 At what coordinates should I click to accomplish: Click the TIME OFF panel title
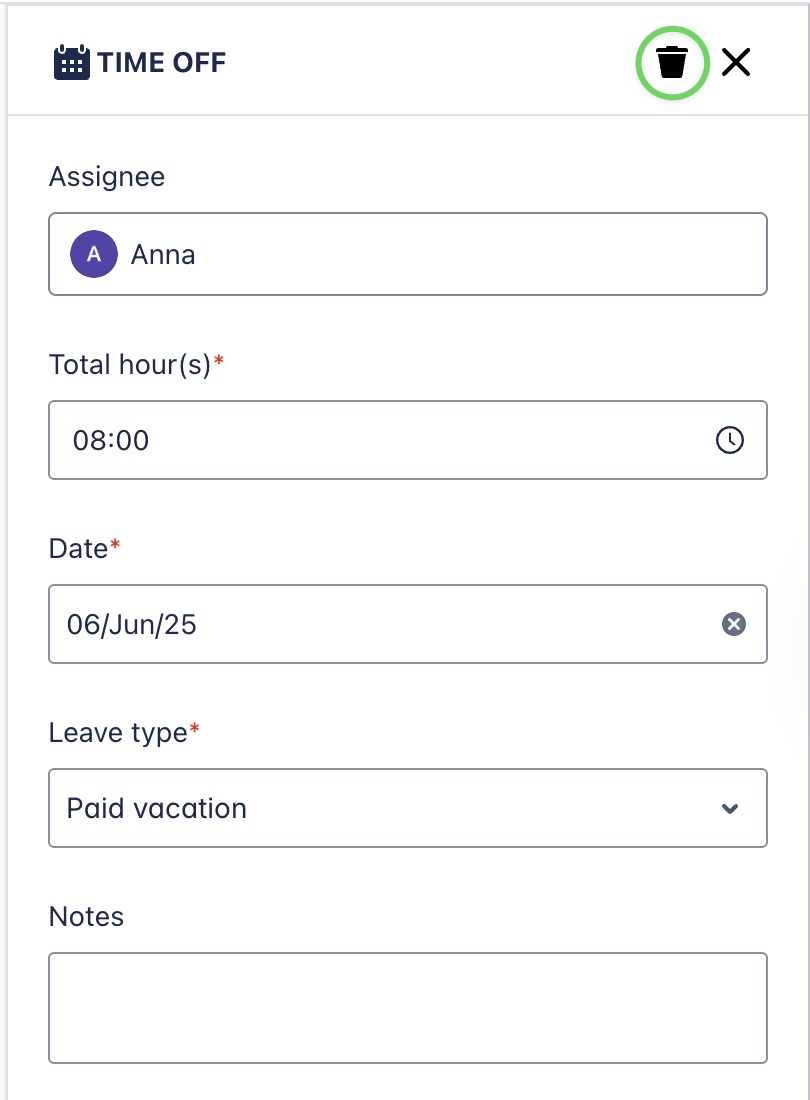point(162,63)
